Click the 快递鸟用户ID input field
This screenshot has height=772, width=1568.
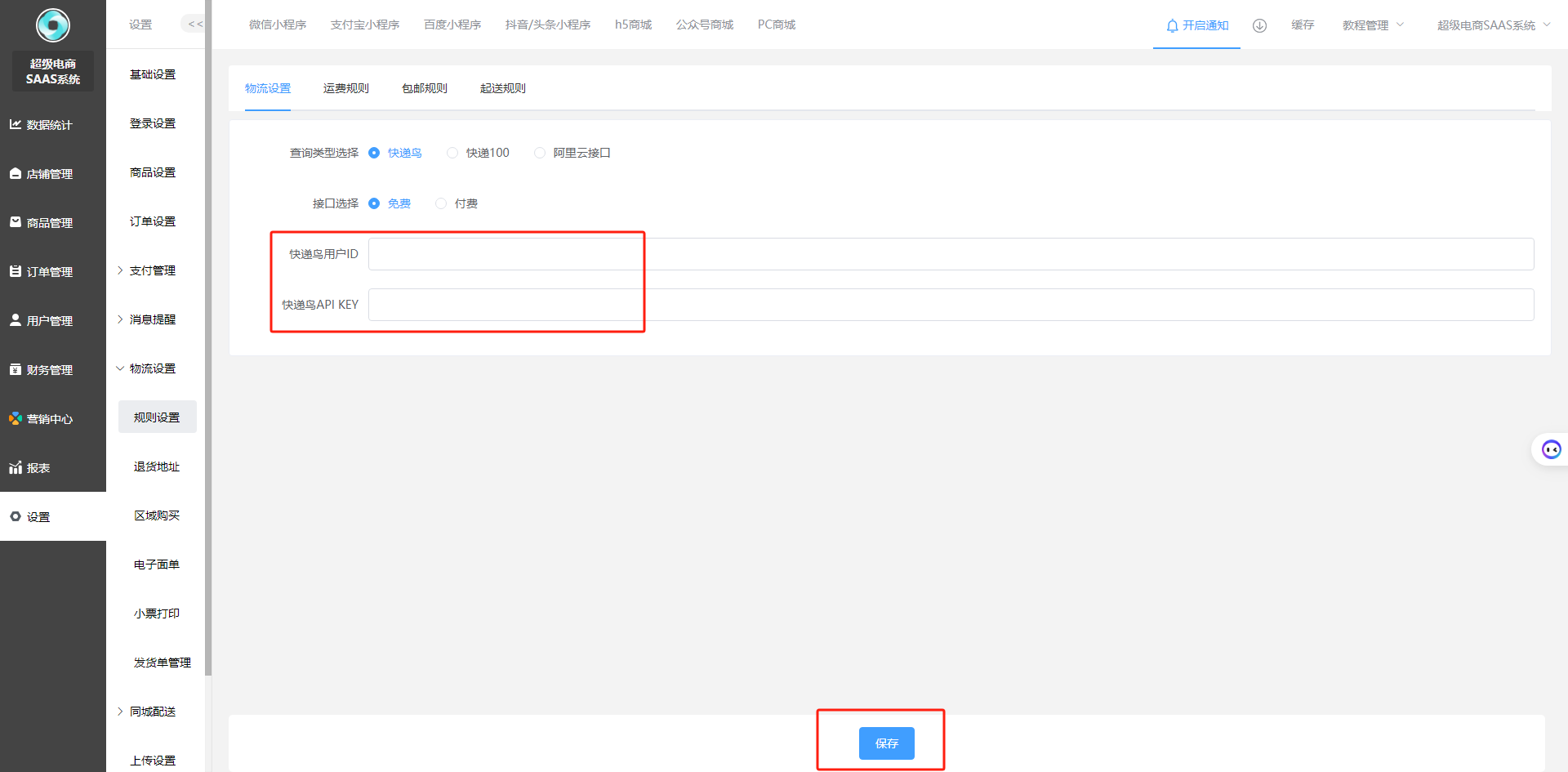pos(951,254)
